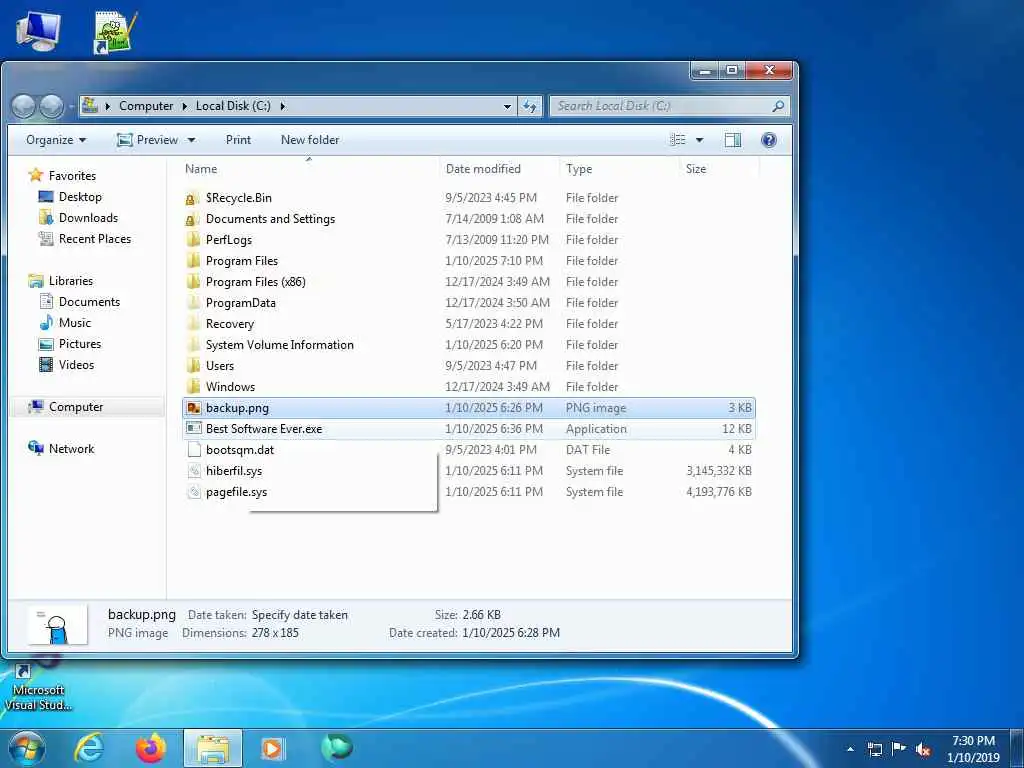Screen dimensions: 1024x768
Task: Click the Change your view icon
Action: 679,140
